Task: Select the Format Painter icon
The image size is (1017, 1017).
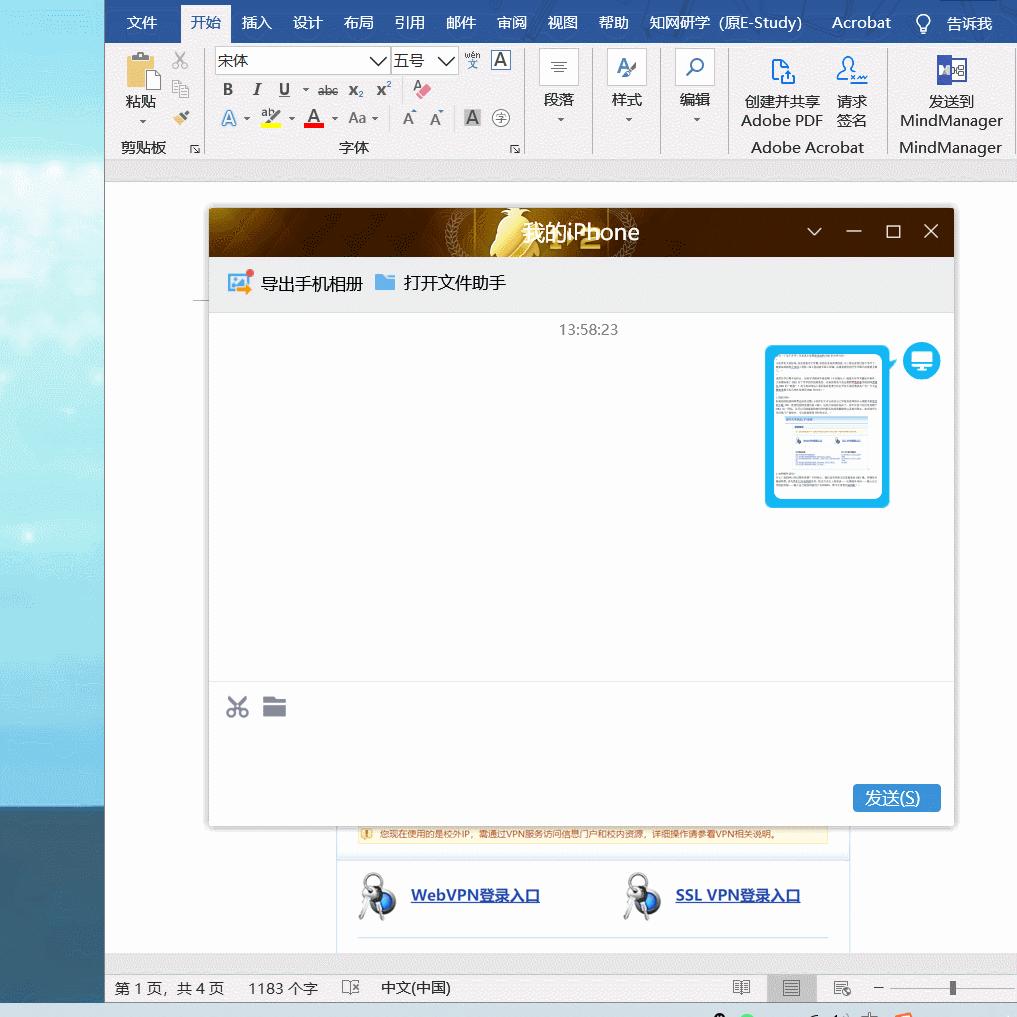Action: [183, 117]
